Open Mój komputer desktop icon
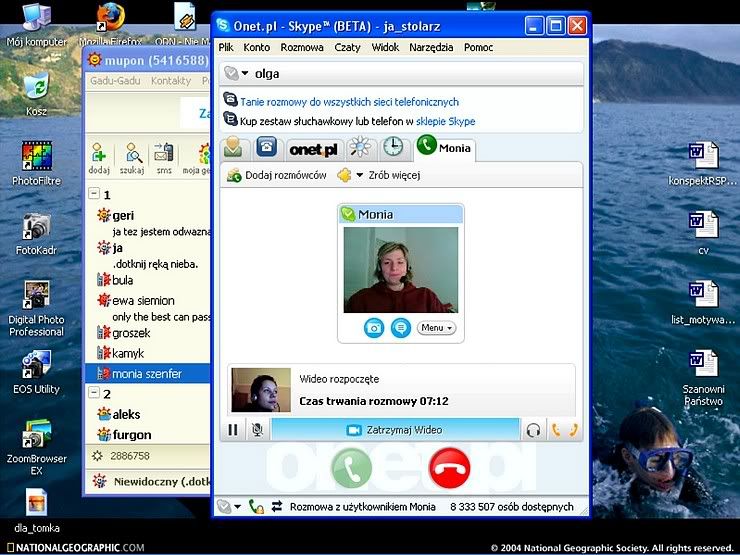The height and width of the screenshot is (555, 740). 36,25
